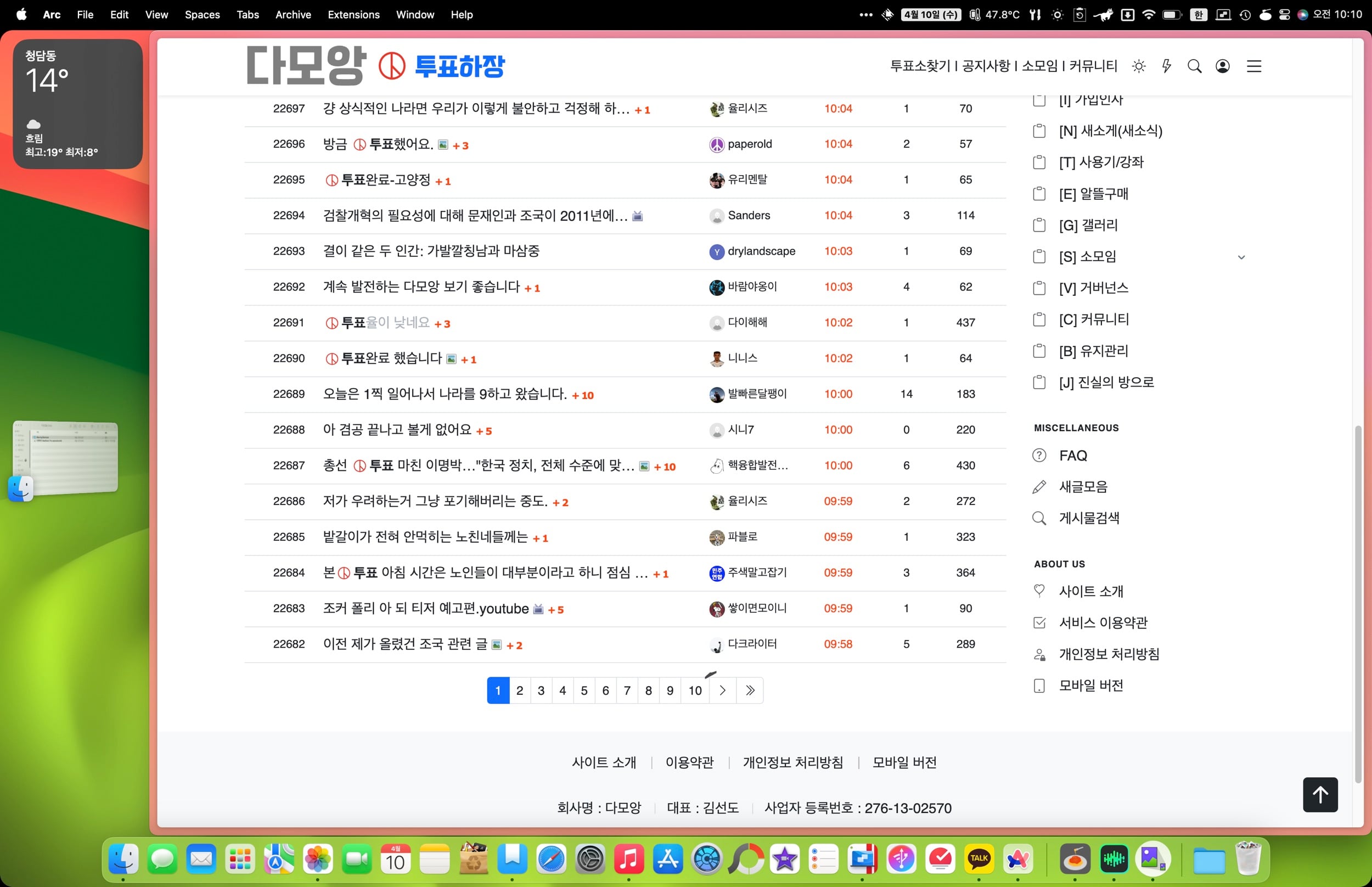1372x887 pixels.
Task: Open the Trash in the Dock
Action: [1247, 860]
